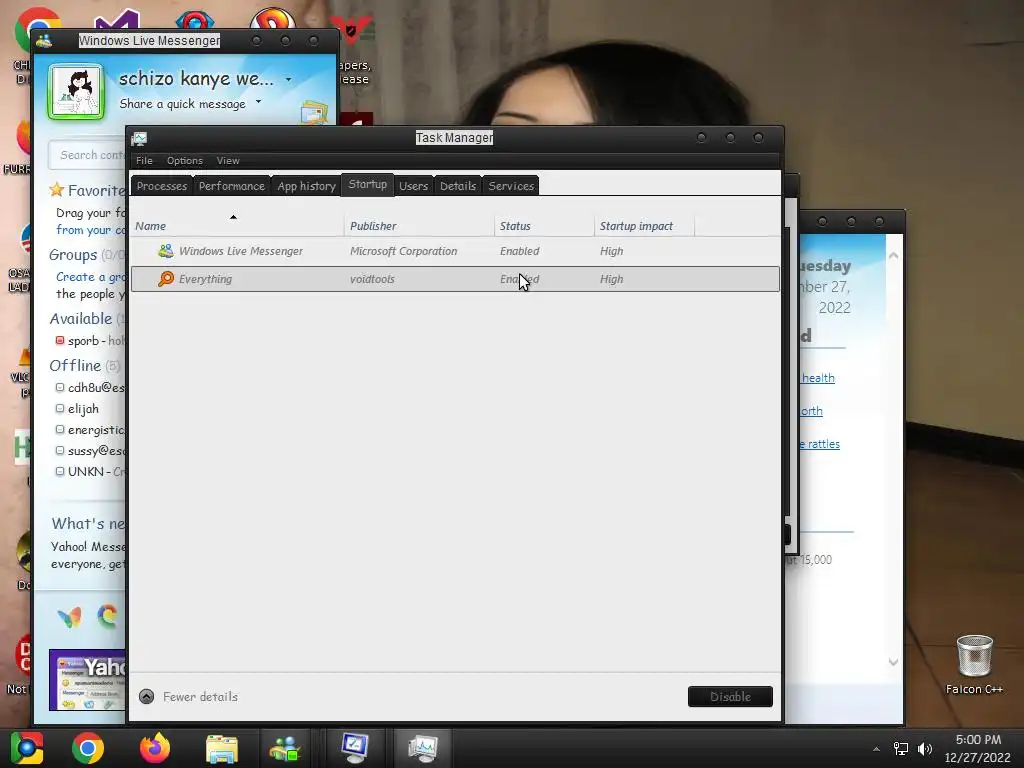Select the 'voidtools' publisher cell
Image resolution: width=1024 pixels, height=768 pixels.
point(372,279)
